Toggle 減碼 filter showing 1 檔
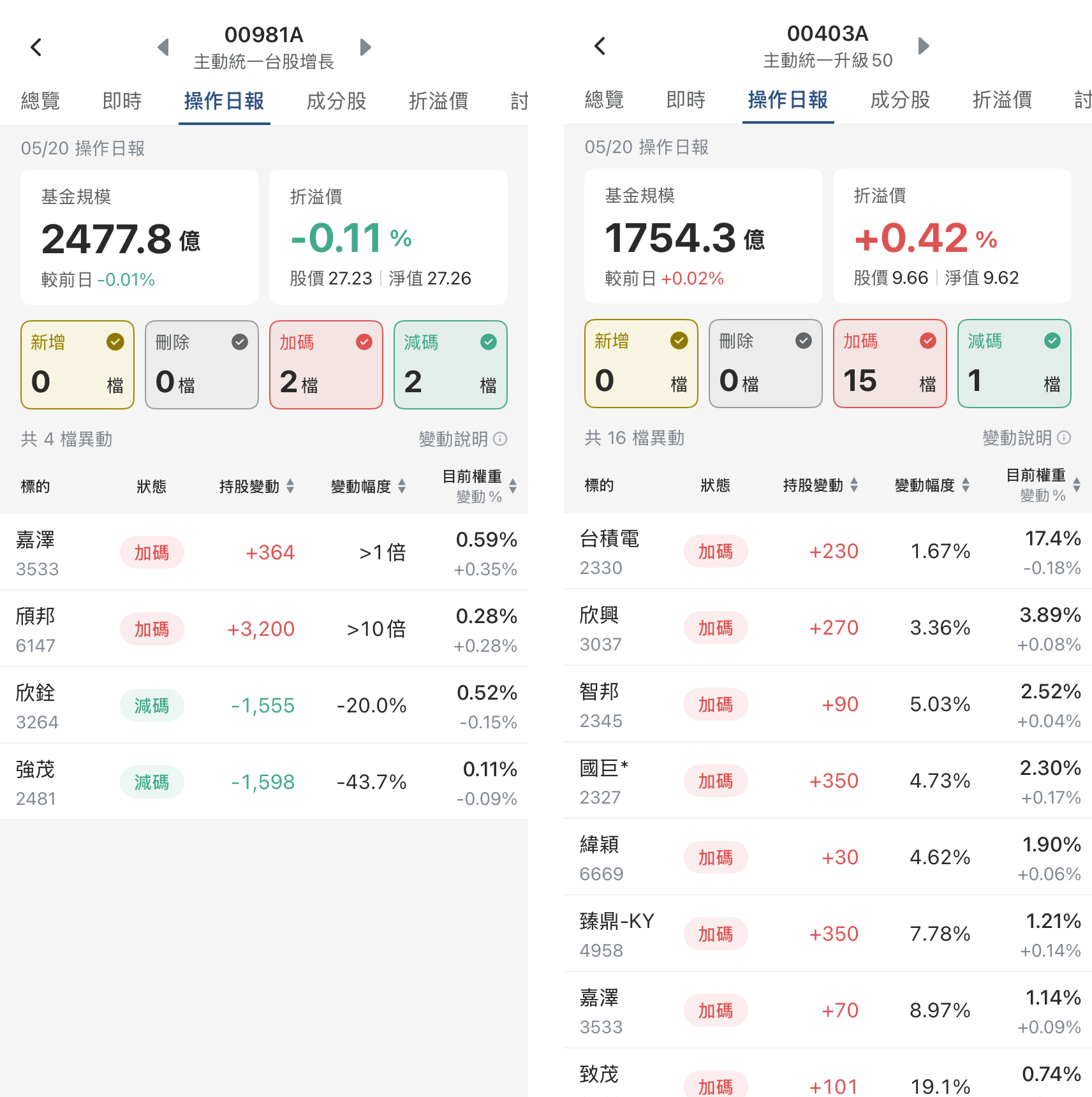Screen dimensions: 1092x1097 (1014, 363)
